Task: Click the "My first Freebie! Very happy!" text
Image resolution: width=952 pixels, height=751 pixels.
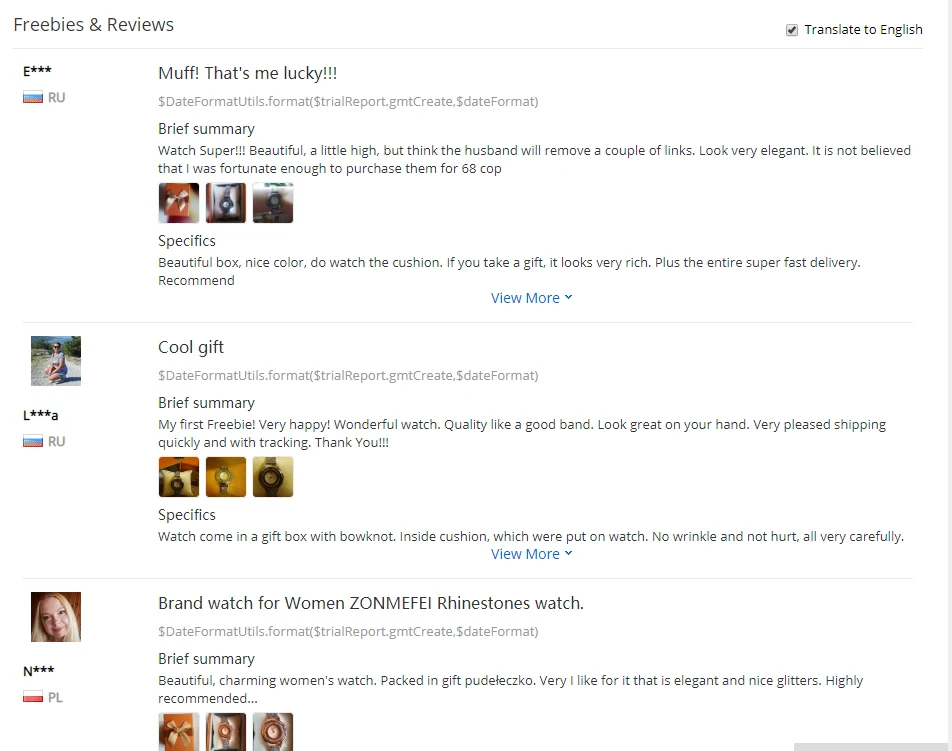Action: coord(522,433)
